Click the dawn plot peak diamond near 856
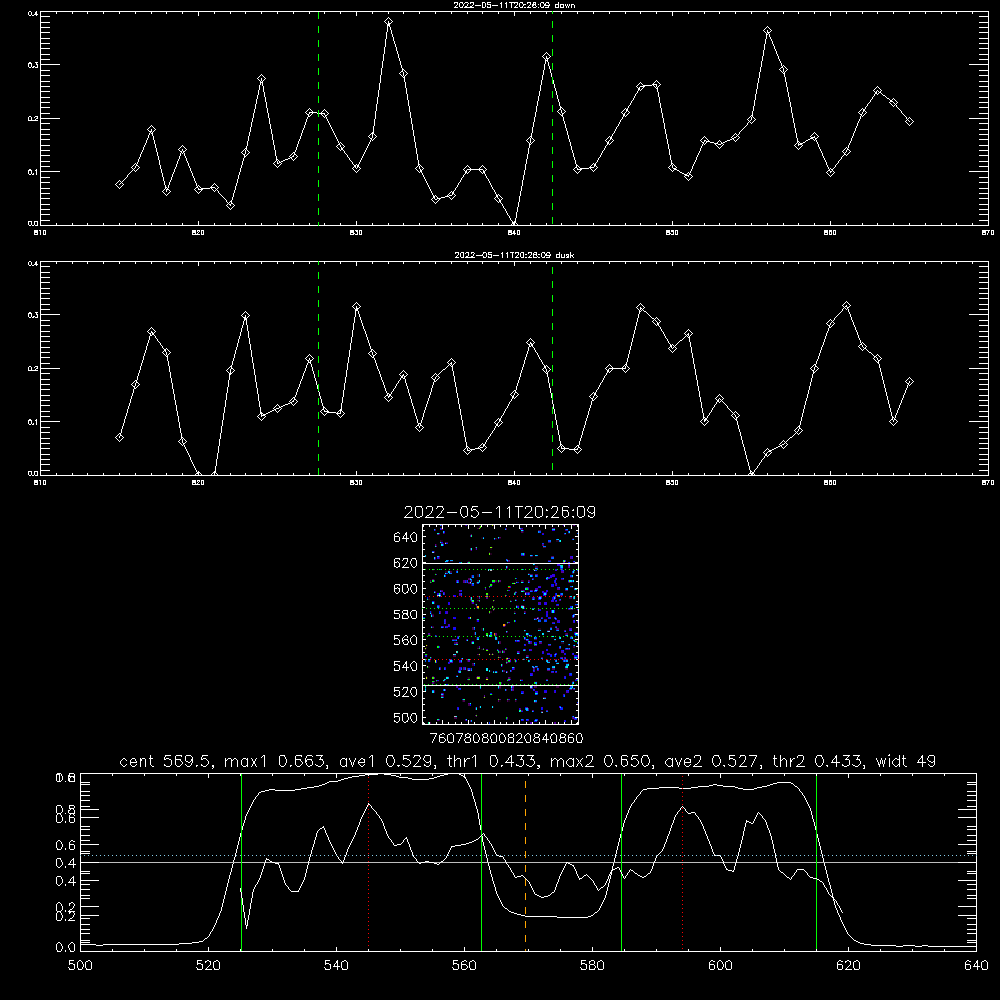 click(x=768, y=31)
